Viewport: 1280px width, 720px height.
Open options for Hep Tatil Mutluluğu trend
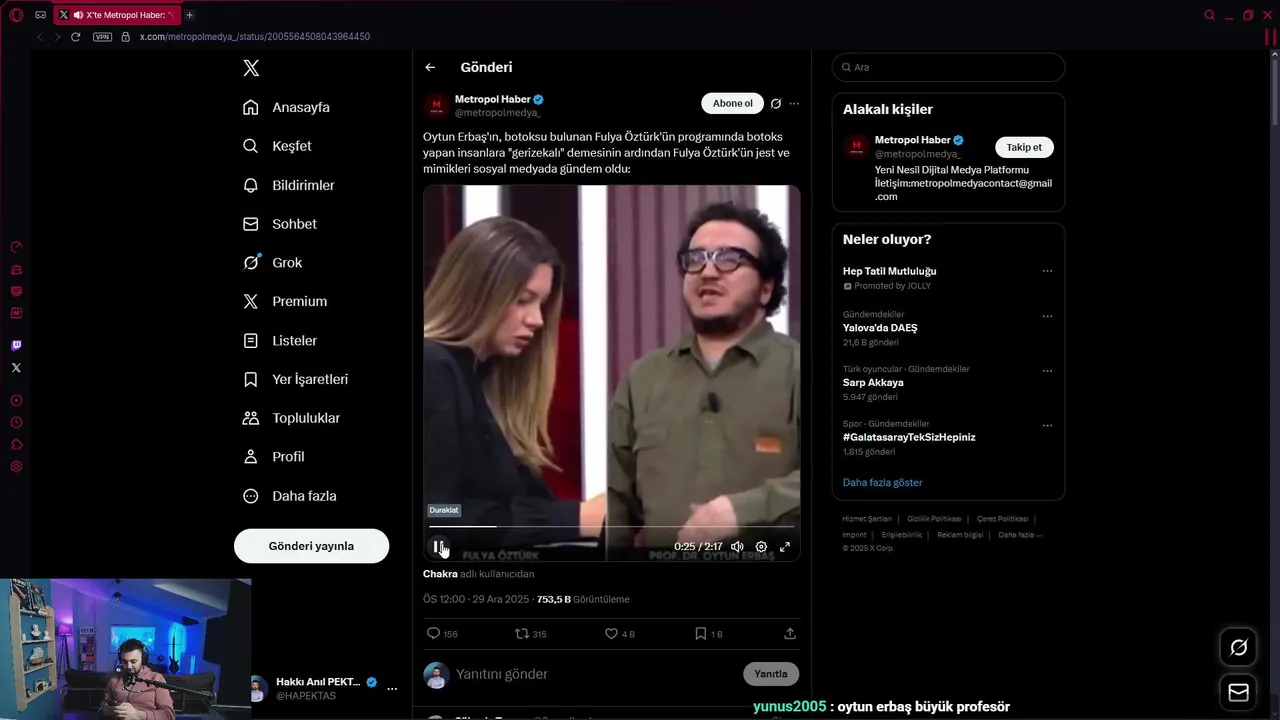point(1047,271)
